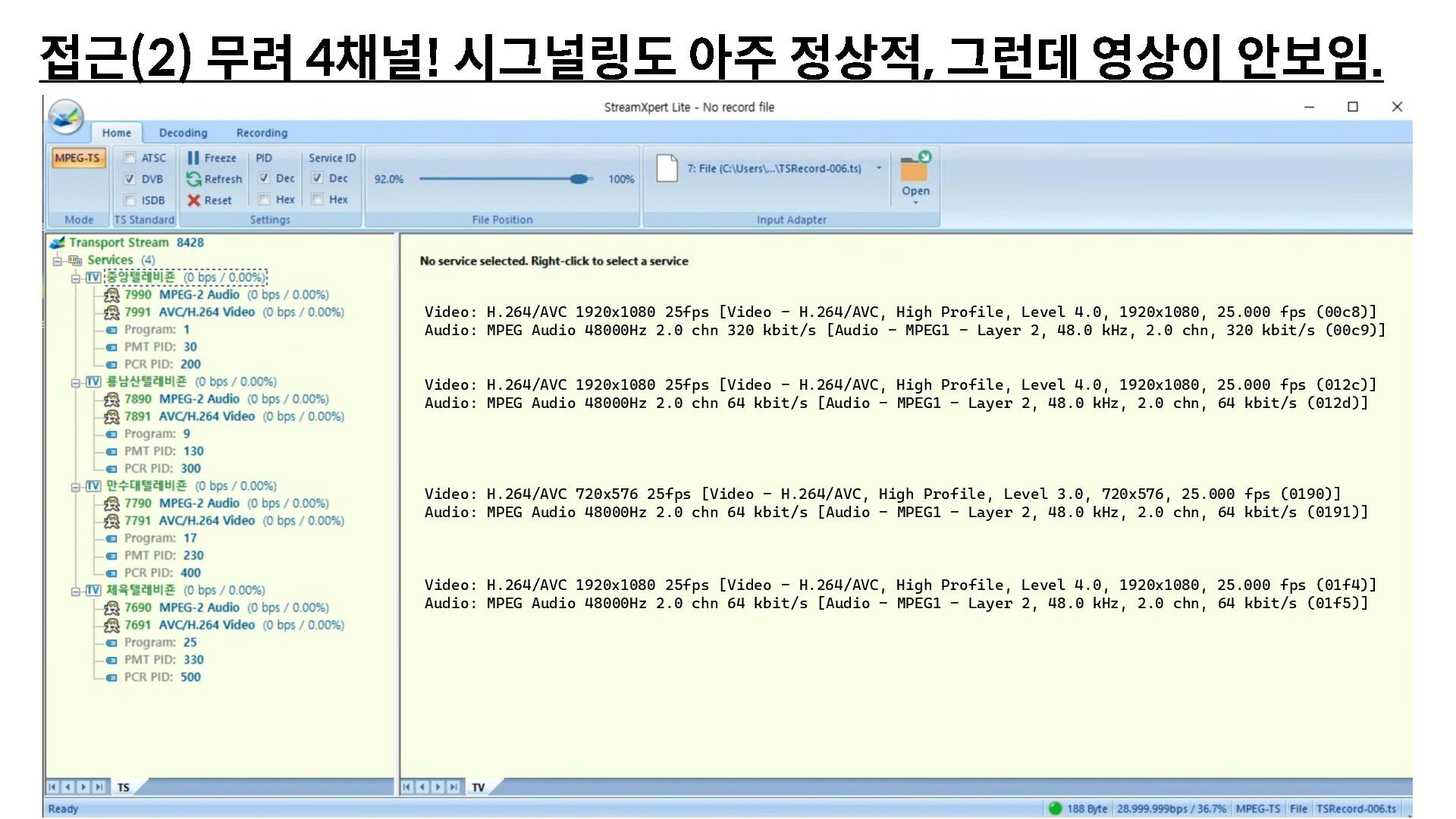
Task: Click the green Refresh icon
Action: coord(193,179)
